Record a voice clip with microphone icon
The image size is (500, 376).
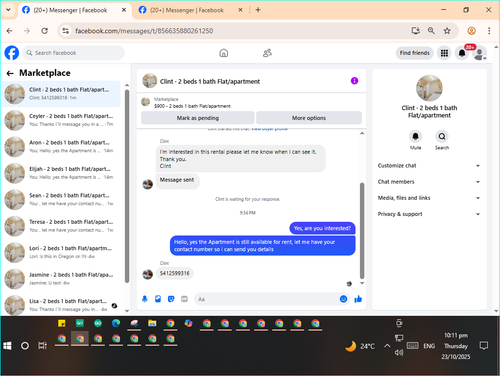pyautogui.click(x=145, y=299)
